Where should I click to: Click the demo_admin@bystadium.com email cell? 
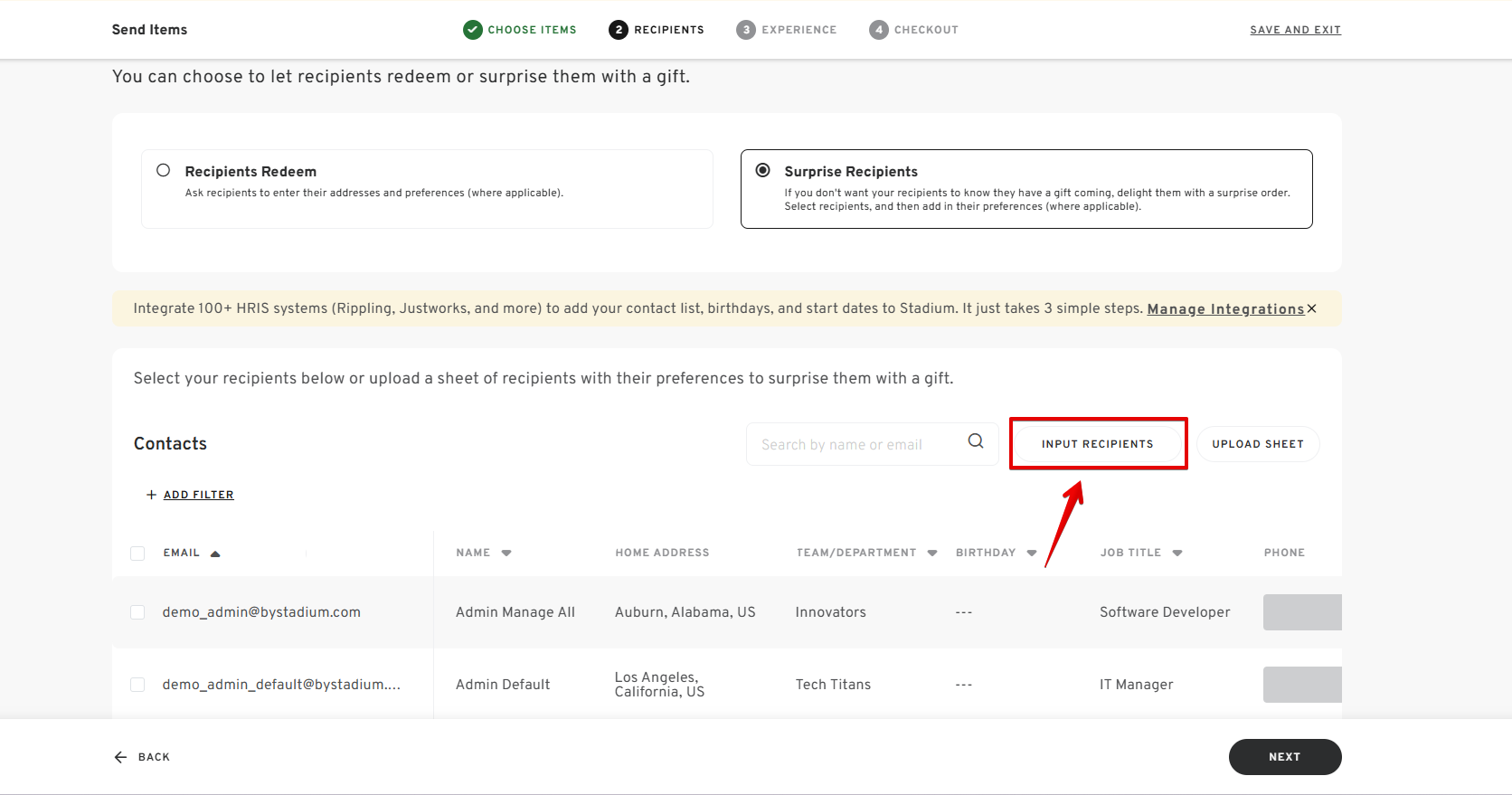click(261, 612)
